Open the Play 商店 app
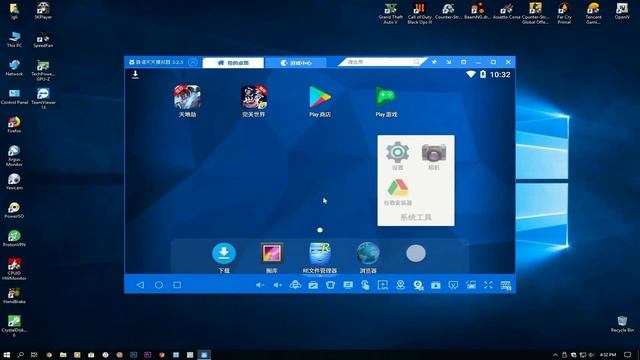 click(x=320, y=101)
